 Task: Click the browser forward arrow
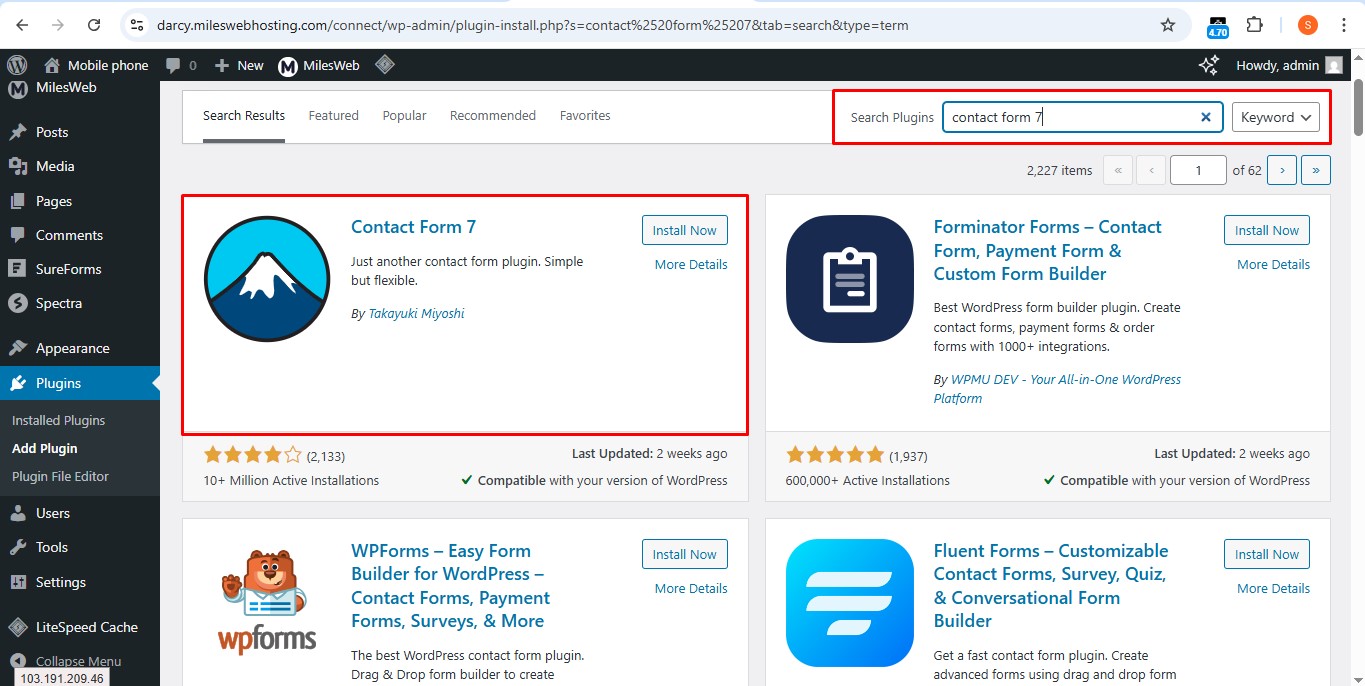coord(58,25)
